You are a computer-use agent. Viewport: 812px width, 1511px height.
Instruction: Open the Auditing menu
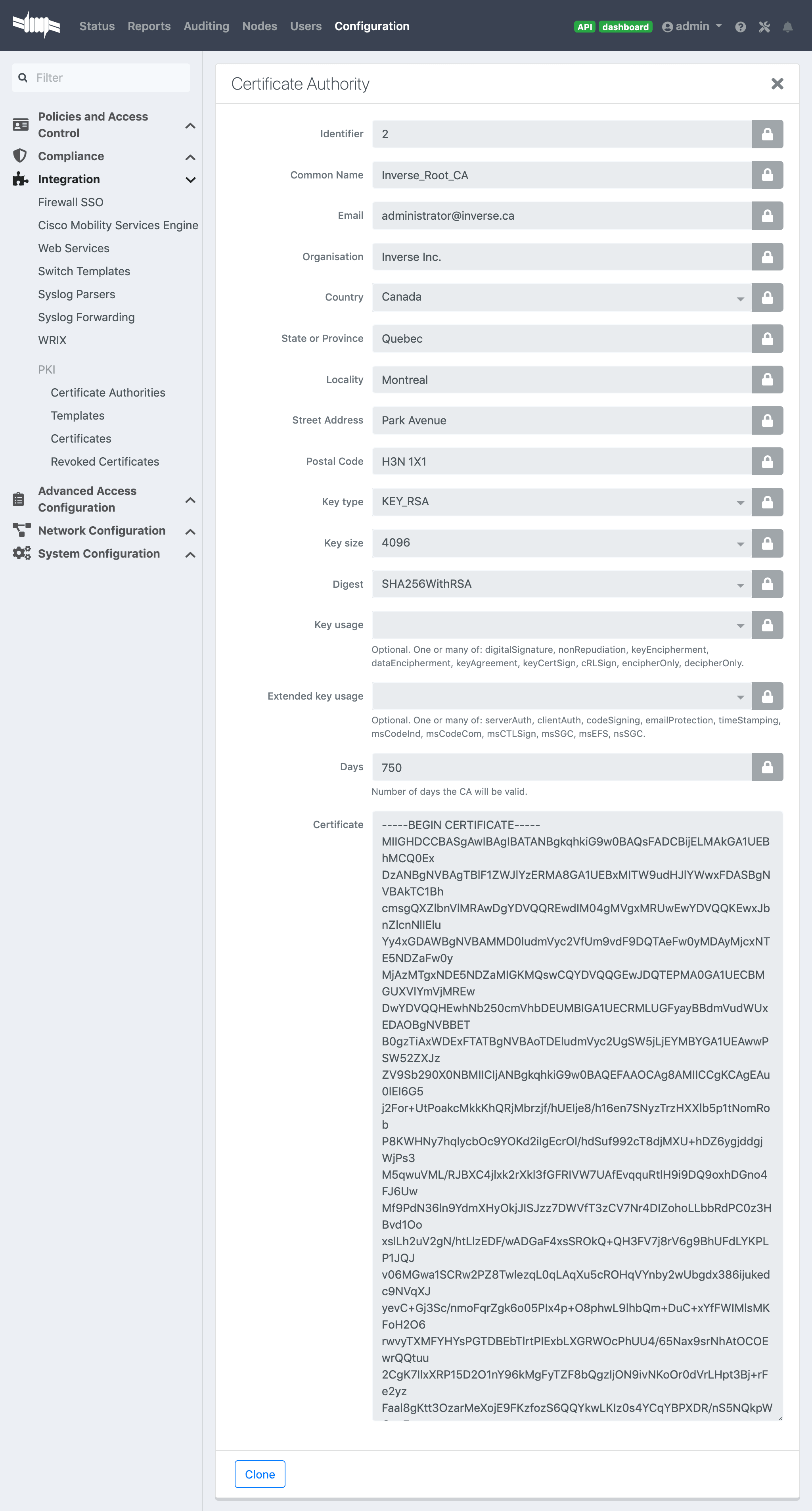coord(206,27)
